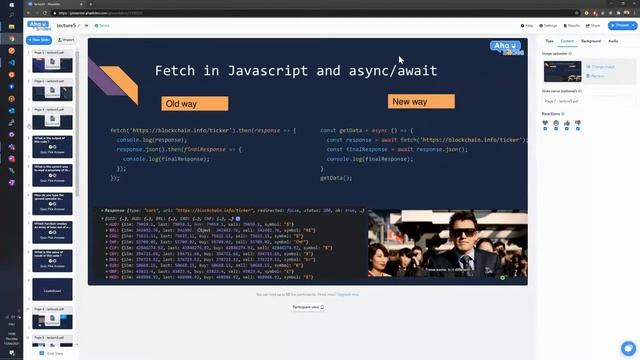Select the Page 5 slide thumbnail at top
Screen dimensions: 640x360
[52, 62]
